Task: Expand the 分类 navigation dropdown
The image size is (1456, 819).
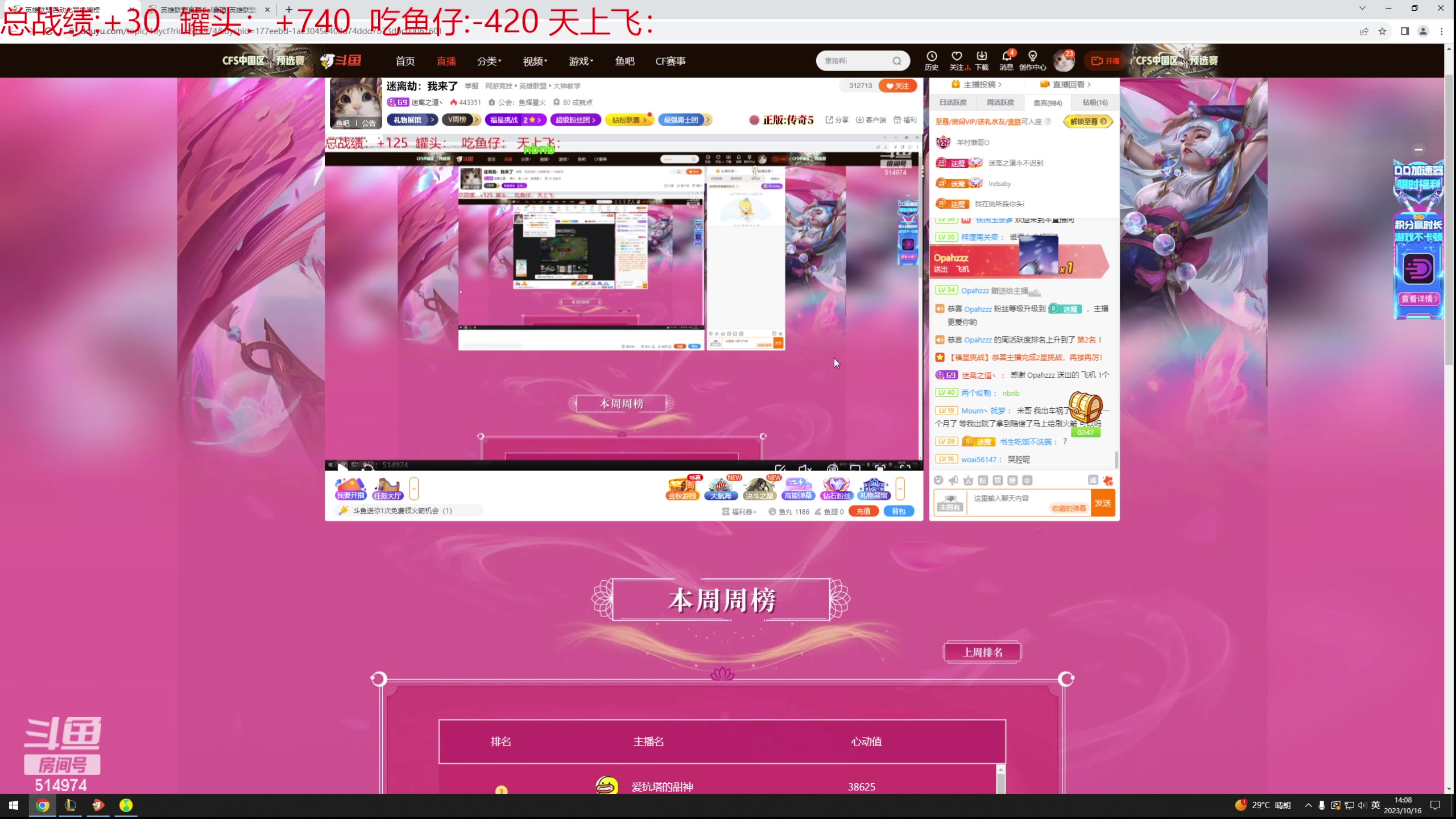Action: pos(489,61)
